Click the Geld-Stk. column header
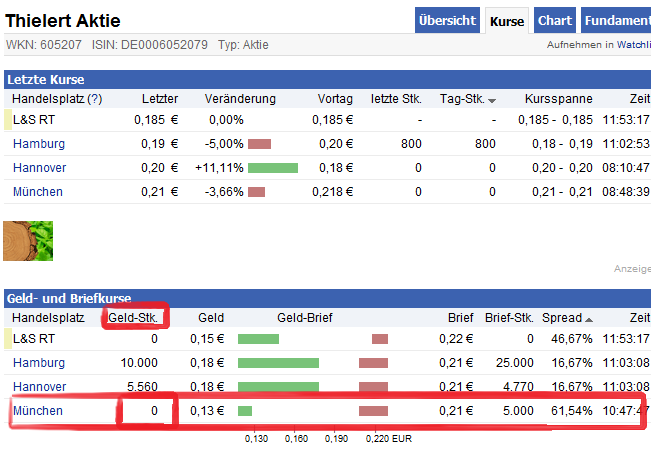The image size is (651, 459). tap(133, 318)
